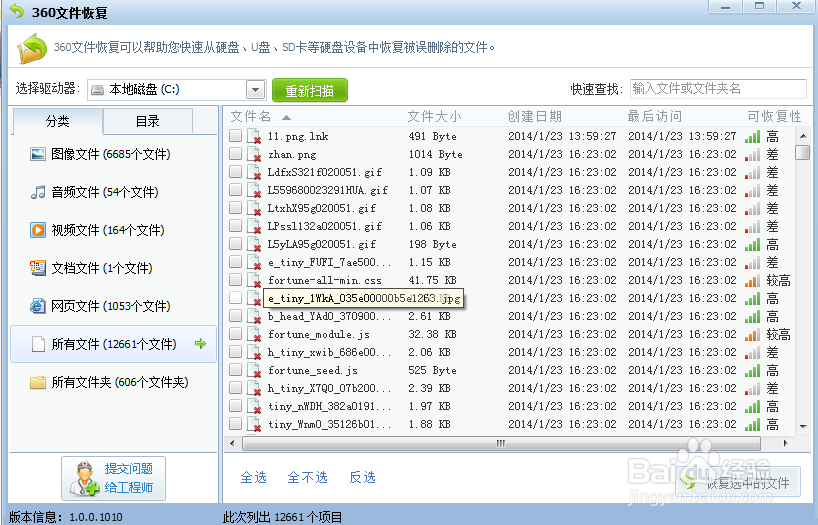Click the vertical scrollbar down arrow
818x525 pixels.
[x=803, y=426]
